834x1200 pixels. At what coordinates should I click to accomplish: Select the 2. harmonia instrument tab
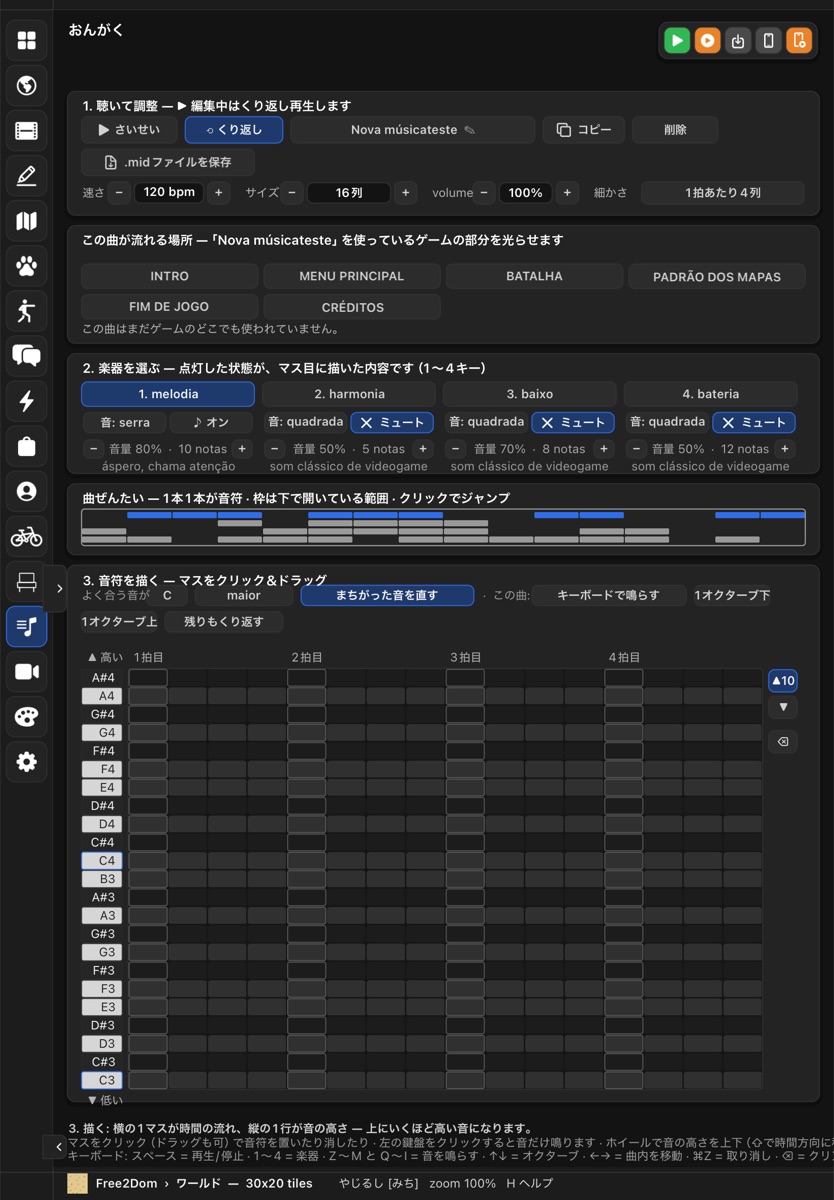(x=349, y=394)
